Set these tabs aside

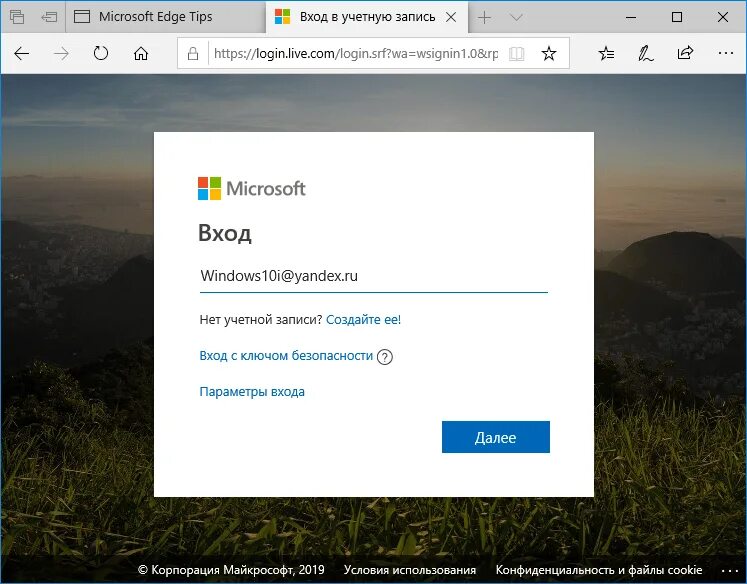[49, 17]
